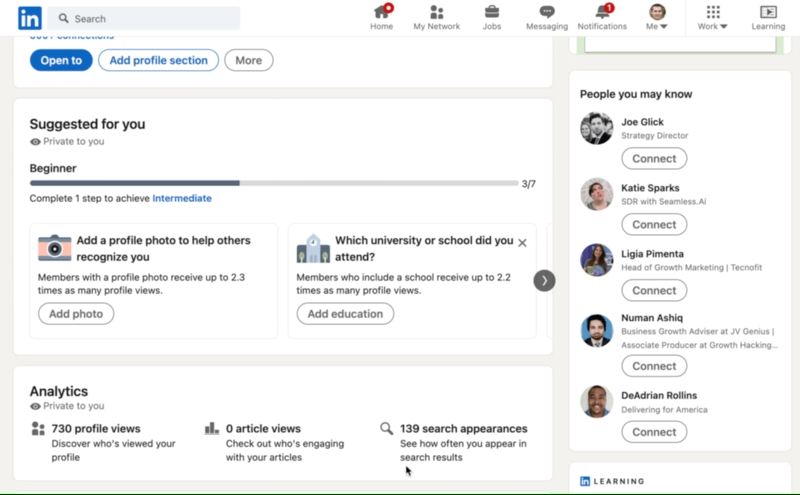Open 0 article views analytics
The image size is (800, 495).
(x=263, y=429)
